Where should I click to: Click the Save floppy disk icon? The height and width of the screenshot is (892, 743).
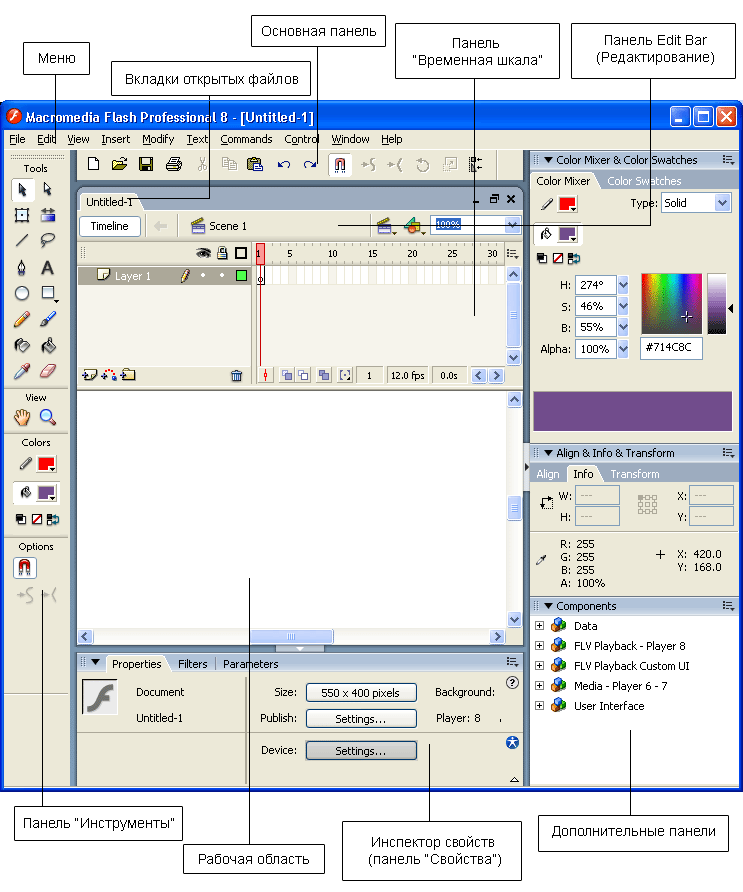click(146, 164)
